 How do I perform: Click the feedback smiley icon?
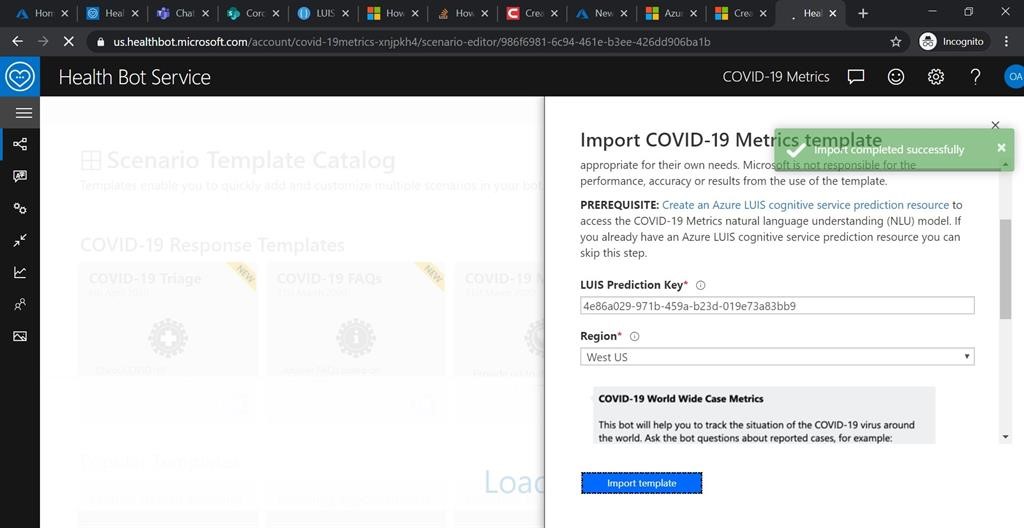click(x=896, y=77)
